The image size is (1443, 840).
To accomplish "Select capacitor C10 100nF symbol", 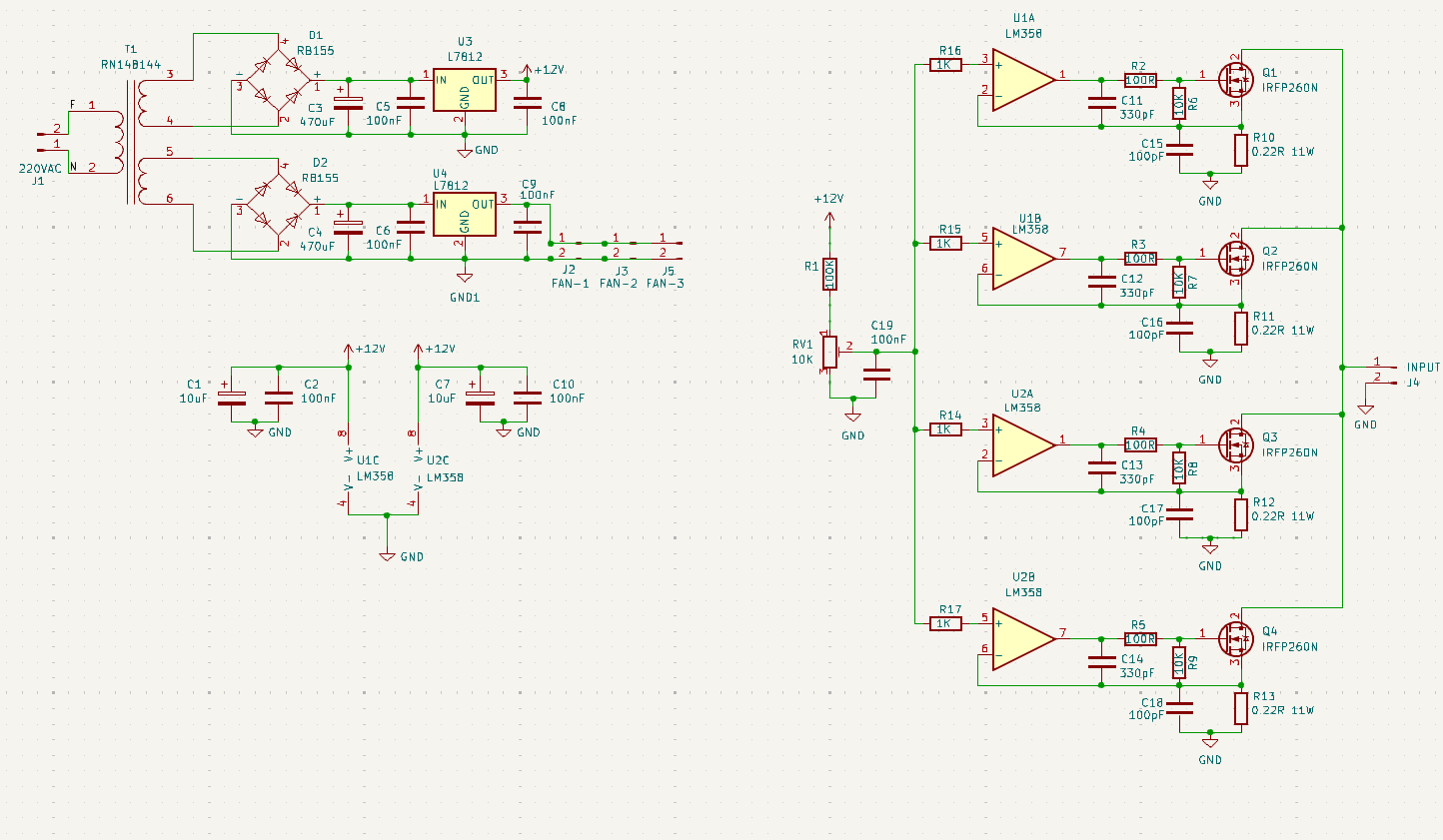I will pyautogui.click(x=527, y=397).
